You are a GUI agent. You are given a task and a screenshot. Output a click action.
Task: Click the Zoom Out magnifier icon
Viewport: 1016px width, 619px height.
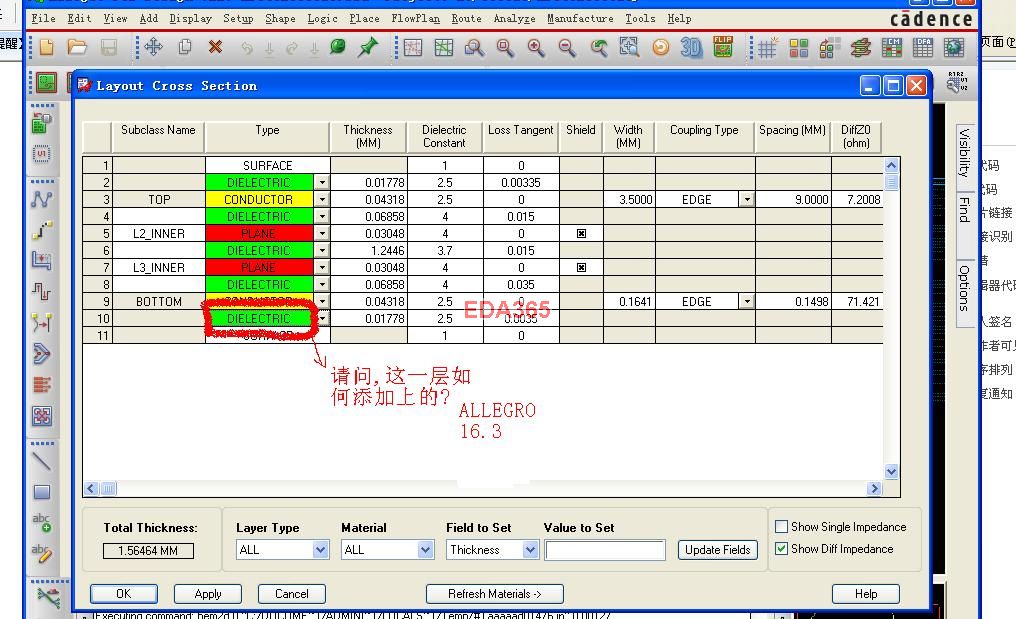pos(567,48)
